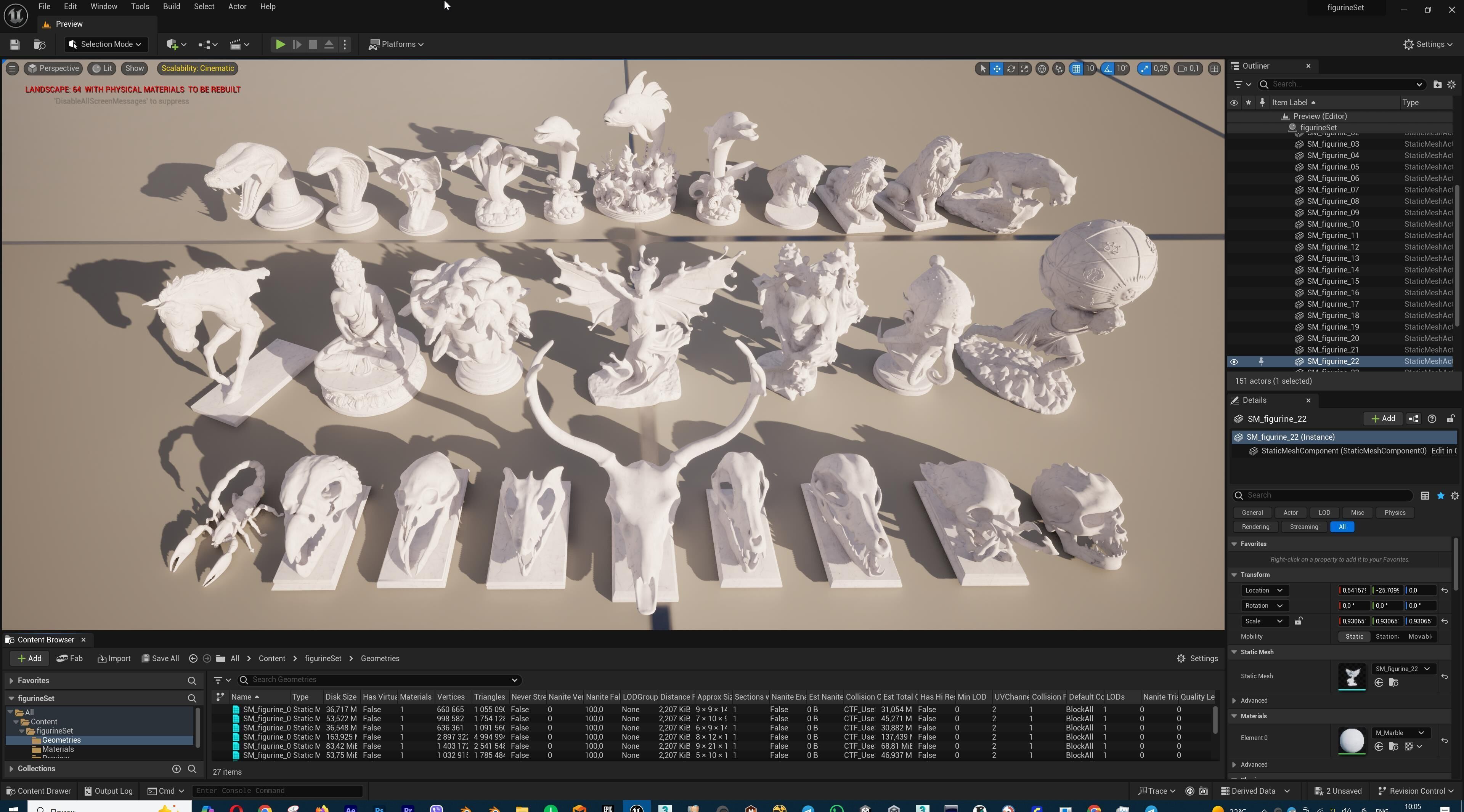
Task: Open viewport options hamburger menu
Action: [x=12, y=69]
